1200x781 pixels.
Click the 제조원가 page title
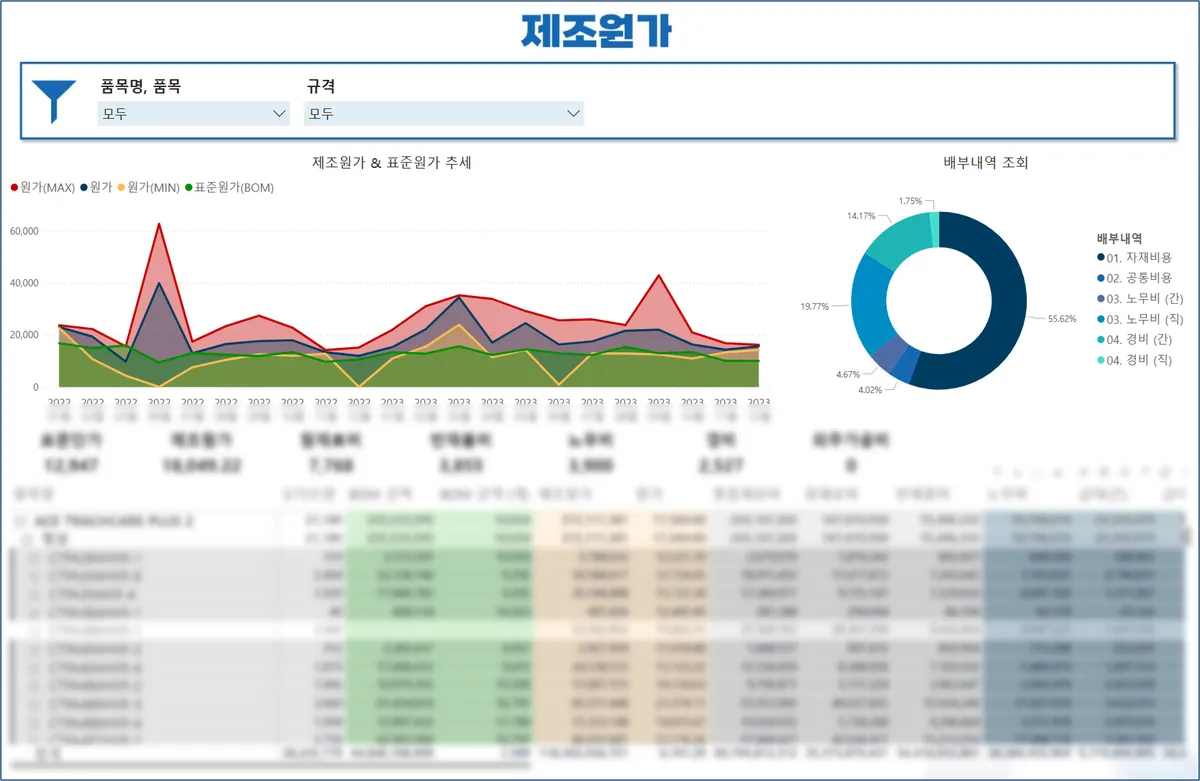click(x=598, y=32)
